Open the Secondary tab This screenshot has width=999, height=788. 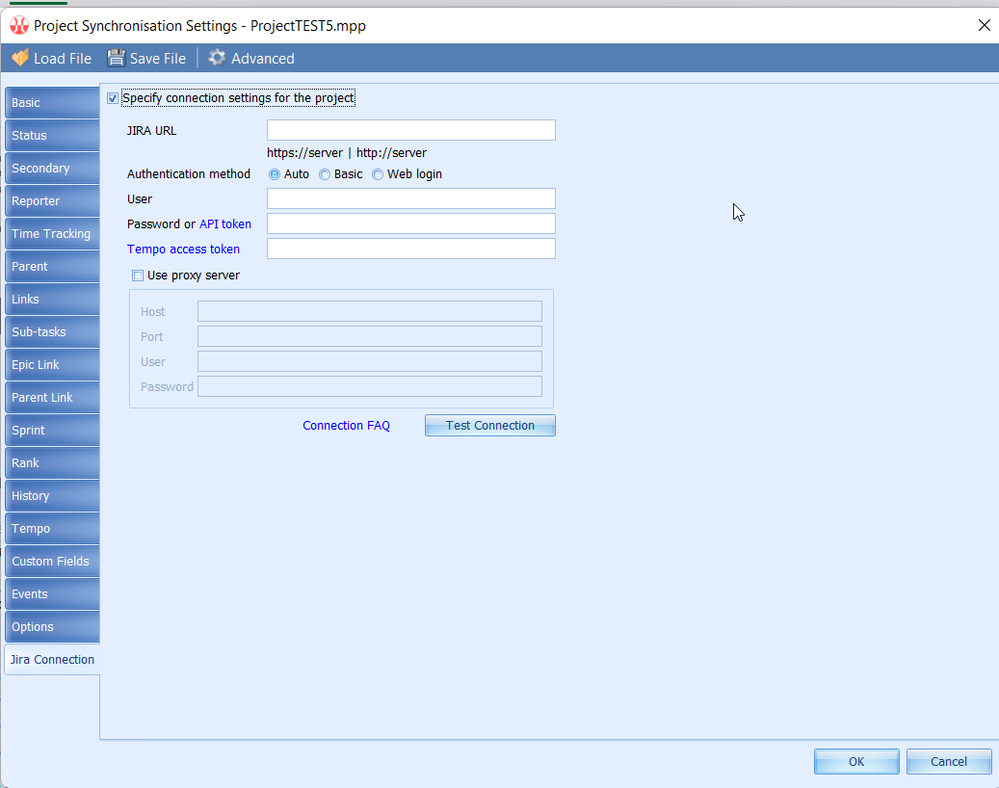click(x=52, y=168)
